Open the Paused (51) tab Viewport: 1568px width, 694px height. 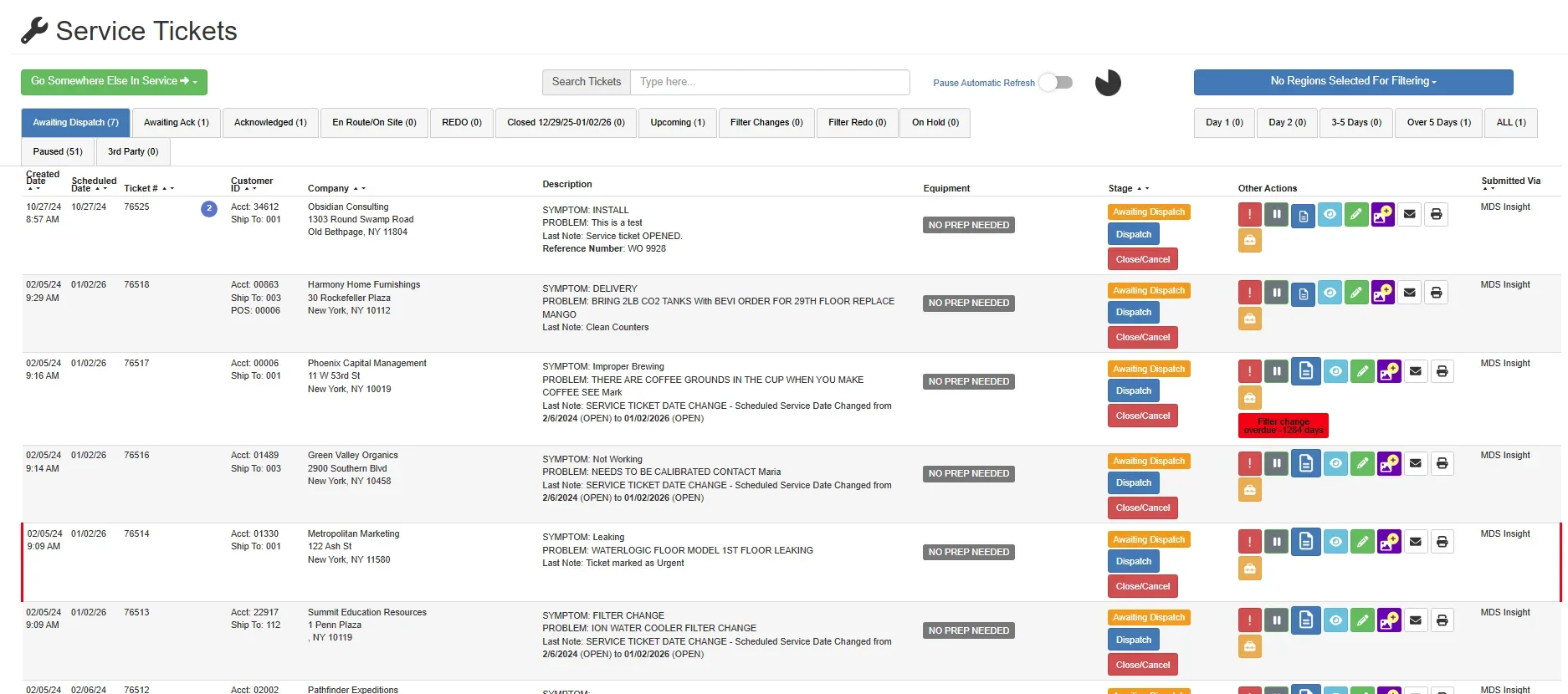[x=58, y=152]
